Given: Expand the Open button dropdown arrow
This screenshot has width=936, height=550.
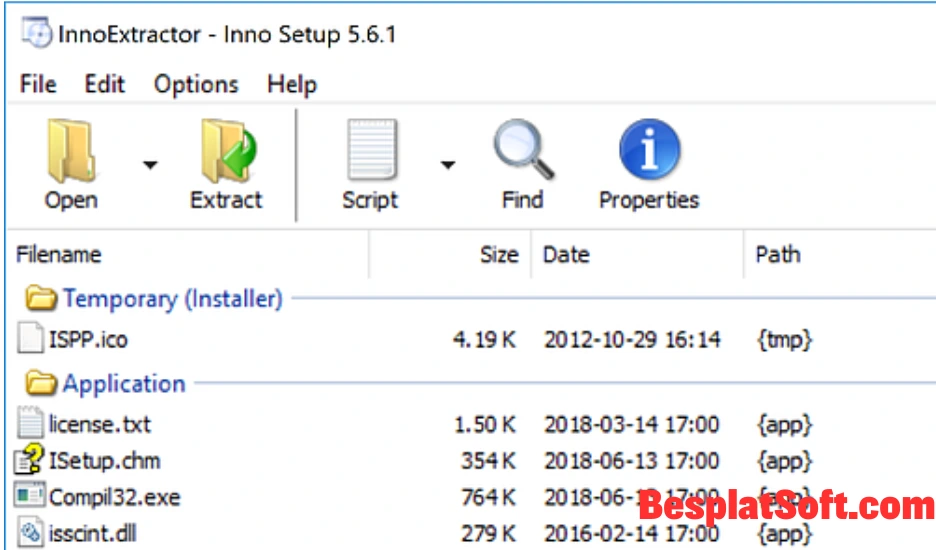Looking at the screenshot, I should [150, 165].
